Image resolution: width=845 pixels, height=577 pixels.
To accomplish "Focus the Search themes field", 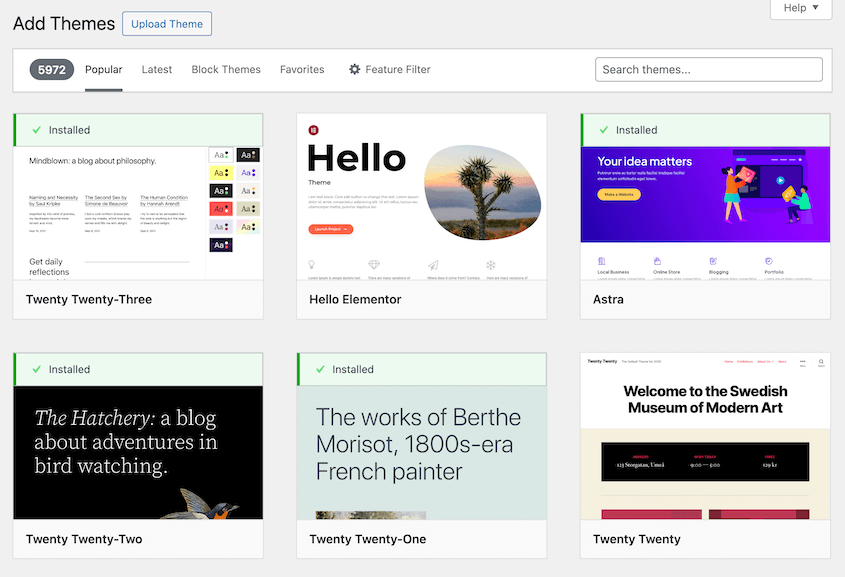I will 709,69.
